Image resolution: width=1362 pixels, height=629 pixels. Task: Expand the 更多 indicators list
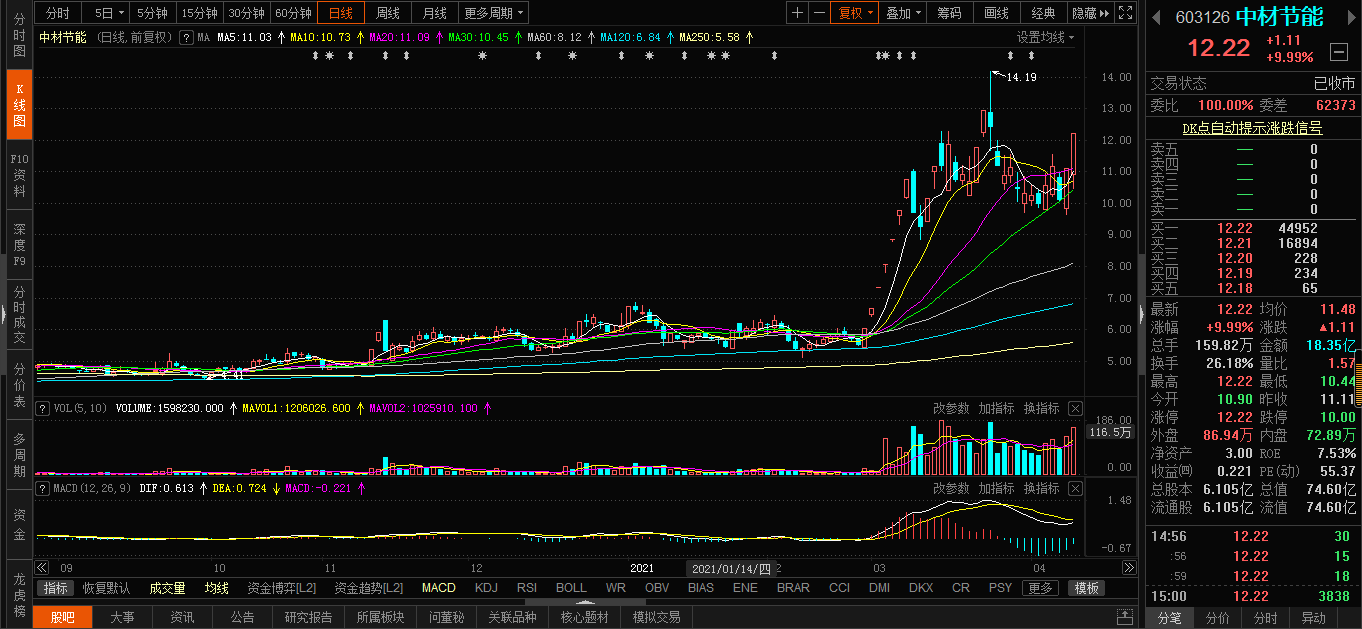[1041, 588]
